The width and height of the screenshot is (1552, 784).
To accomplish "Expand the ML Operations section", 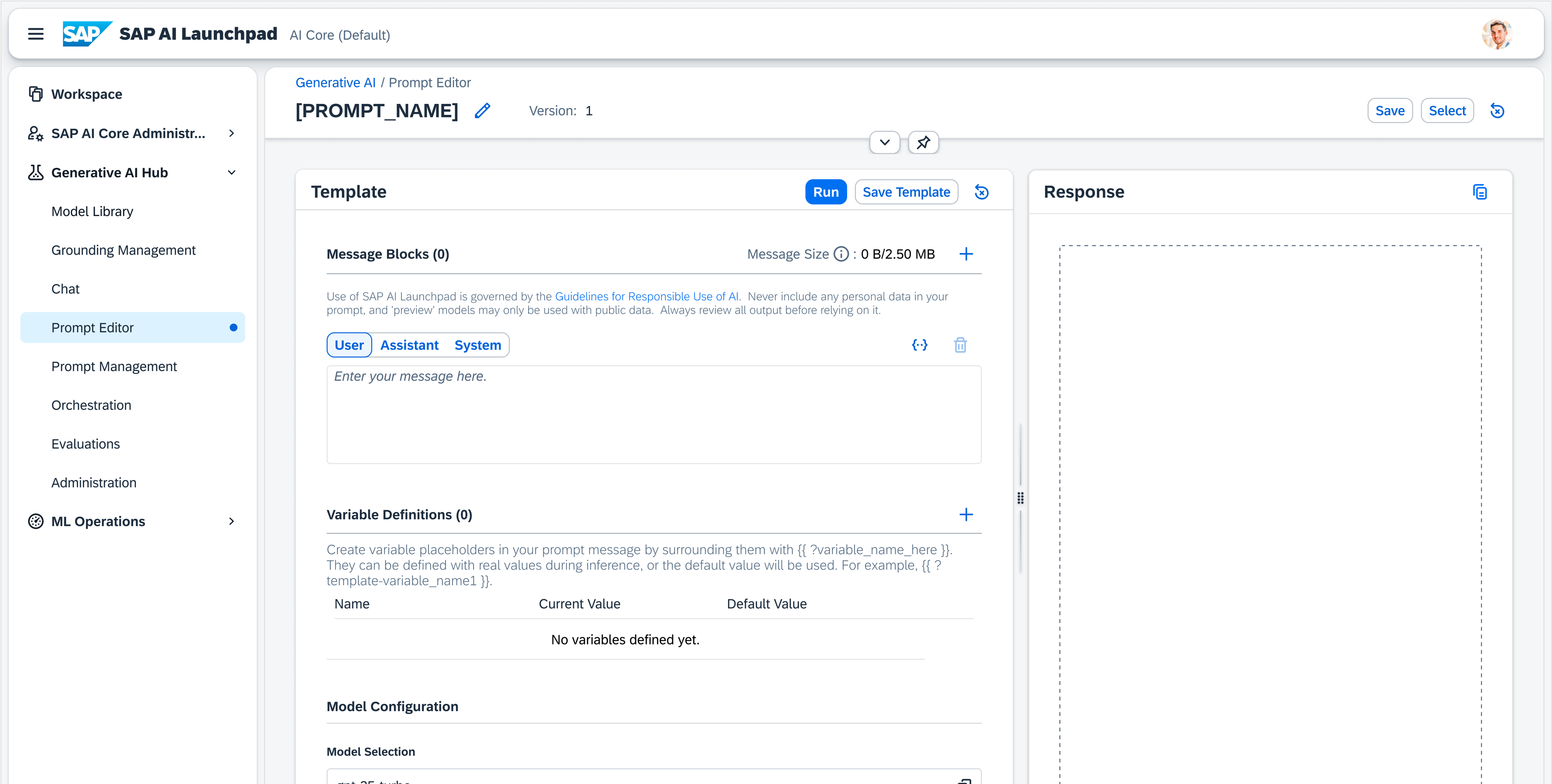I will click(231, 521).
